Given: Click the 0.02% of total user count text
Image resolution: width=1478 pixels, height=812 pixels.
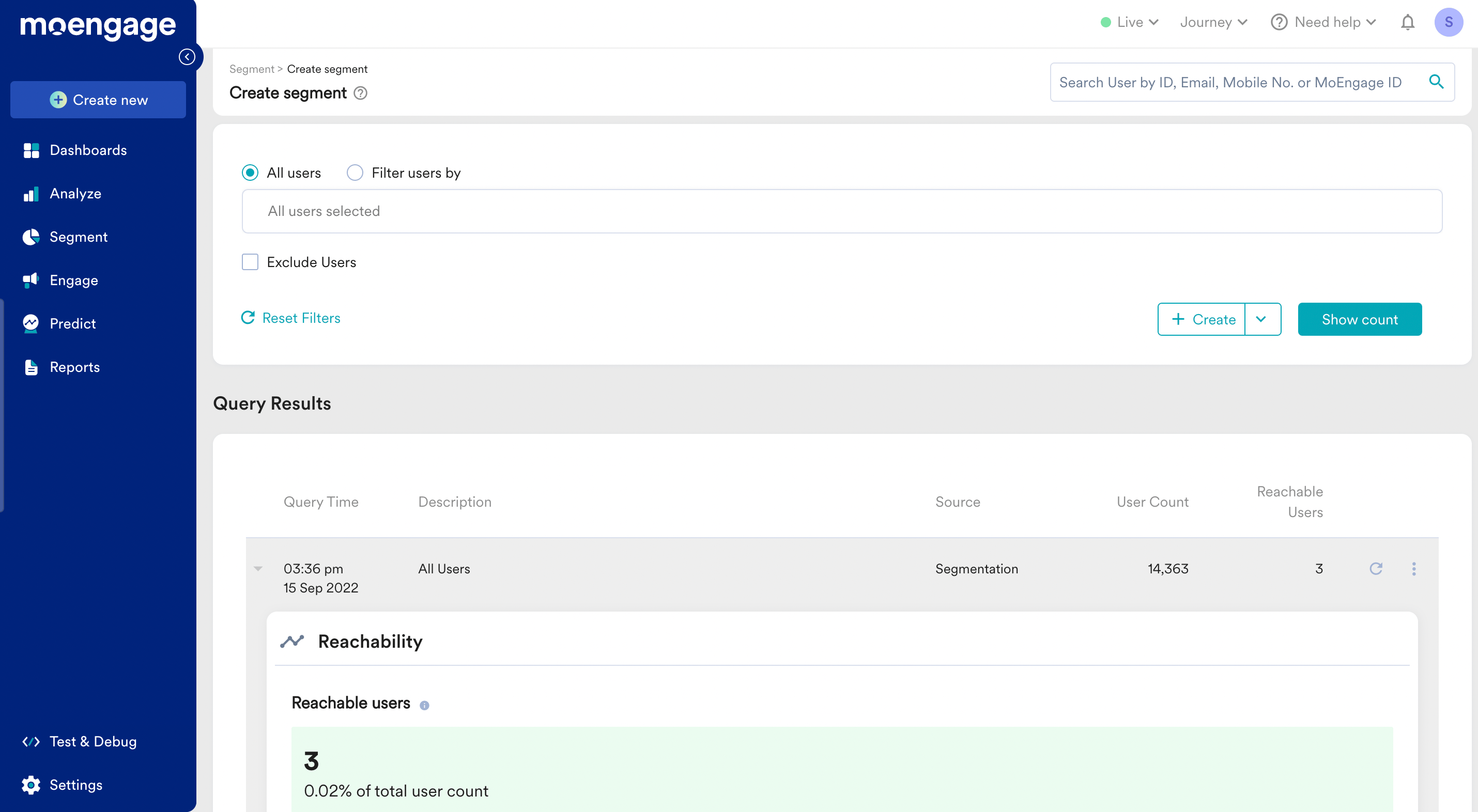Looking at the screenshot, I should pos(396,791).
